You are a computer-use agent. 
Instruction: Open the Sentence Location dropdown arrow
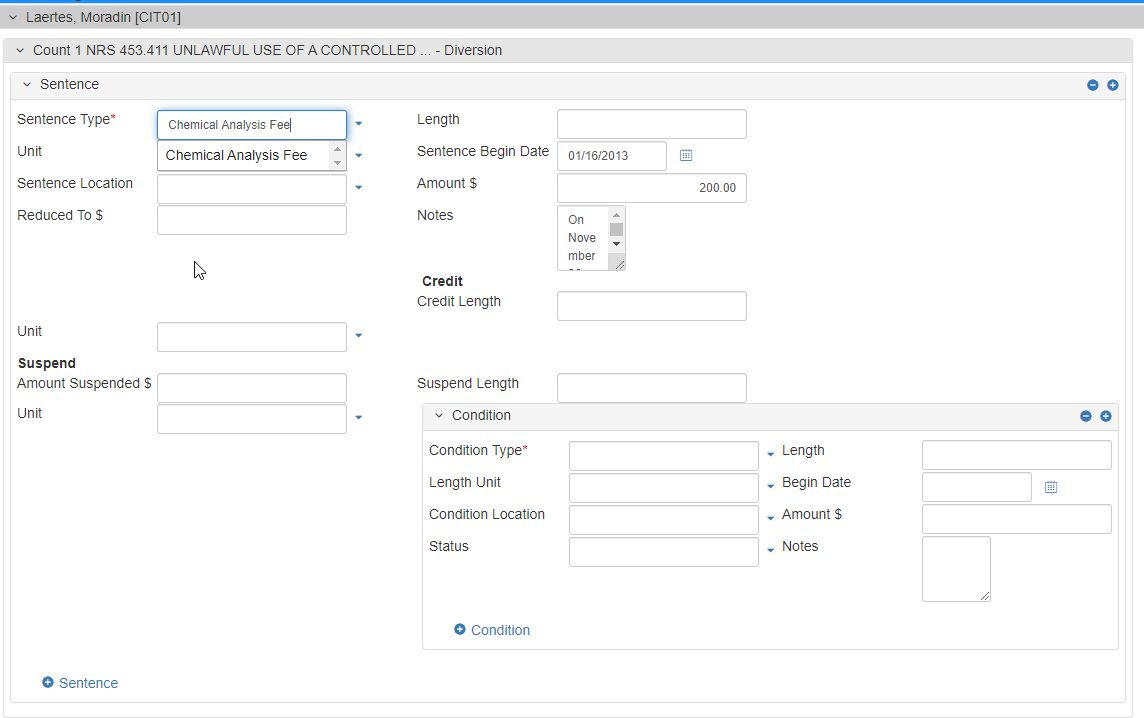pyautogui.click(x=359, y=188)
